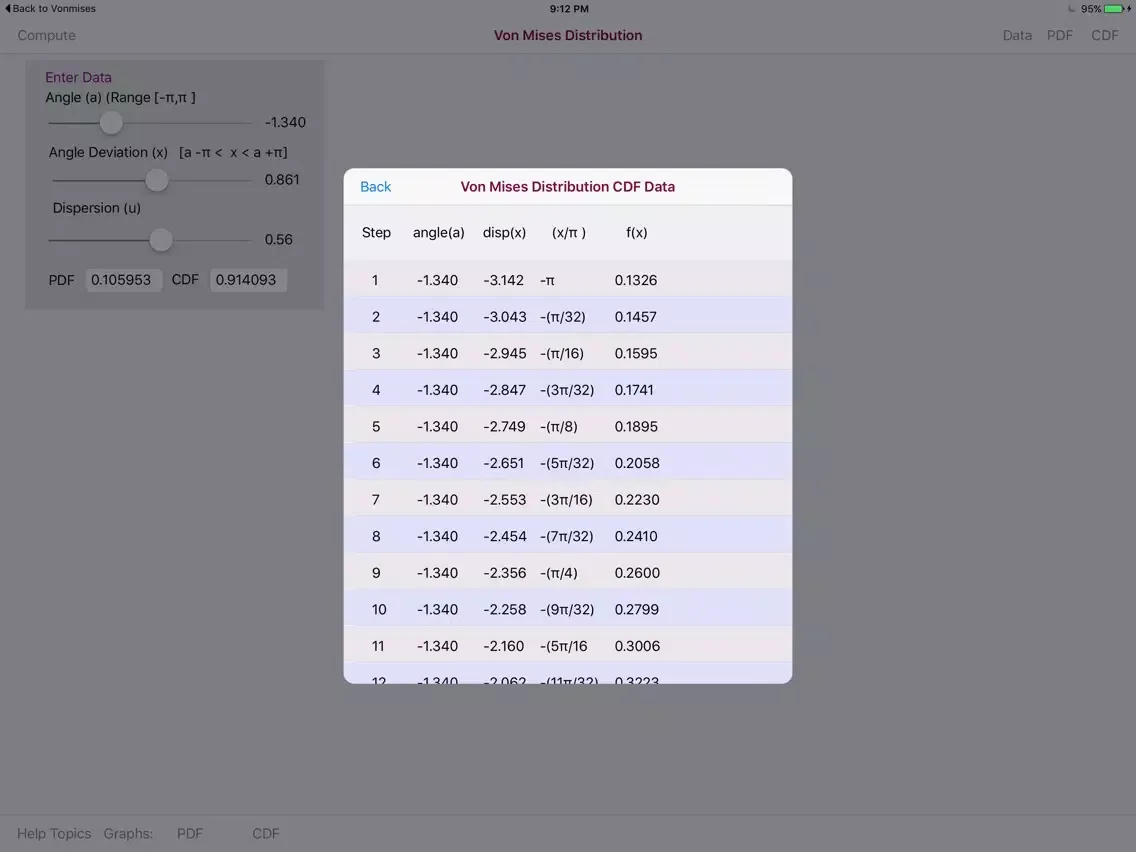Select f(x) value 0.1895
1136x852 pixels.
click(636, 427)
